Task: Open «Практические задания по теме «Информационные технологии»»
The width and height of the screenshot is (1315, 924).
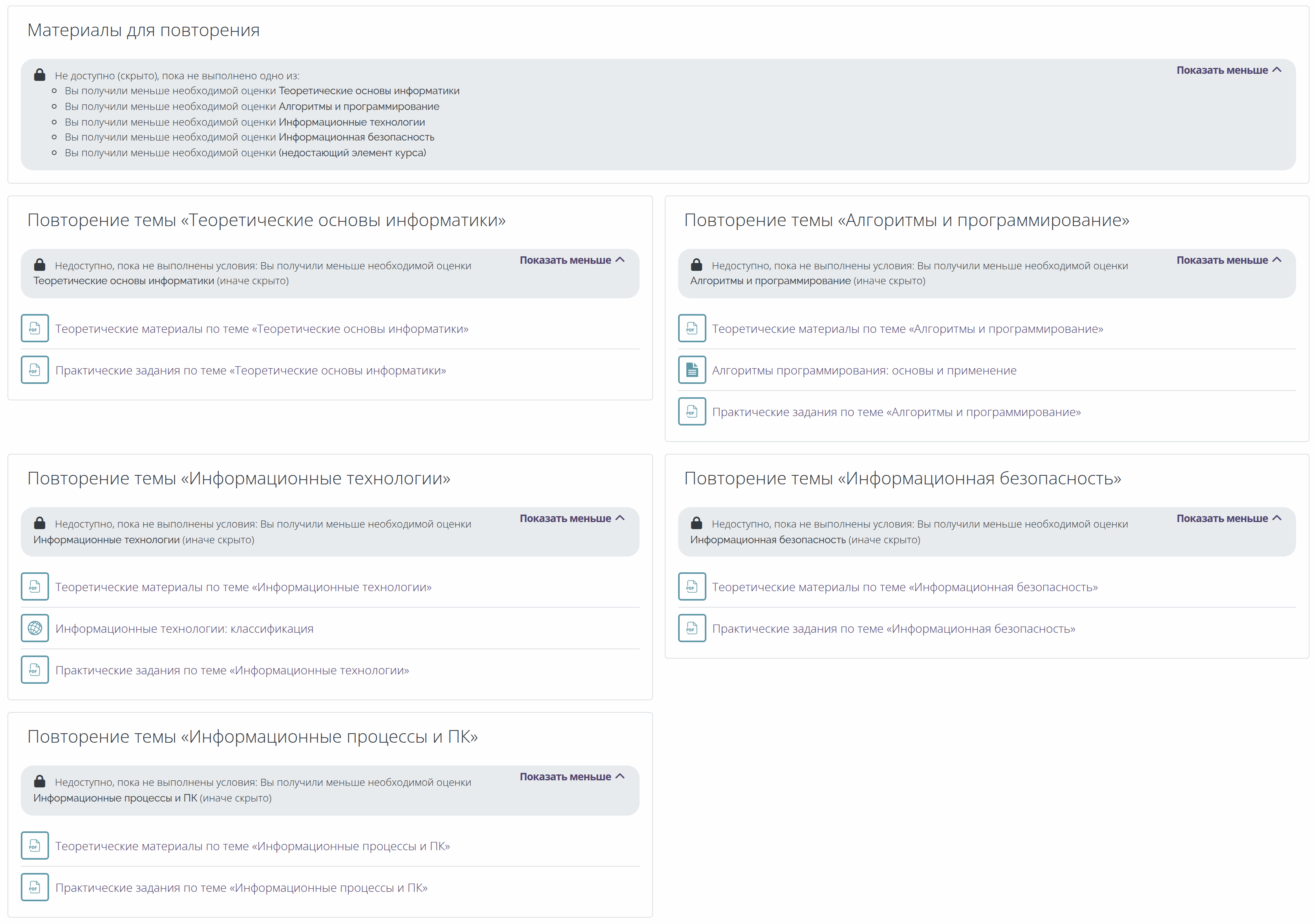Action: tap(232, 670)
